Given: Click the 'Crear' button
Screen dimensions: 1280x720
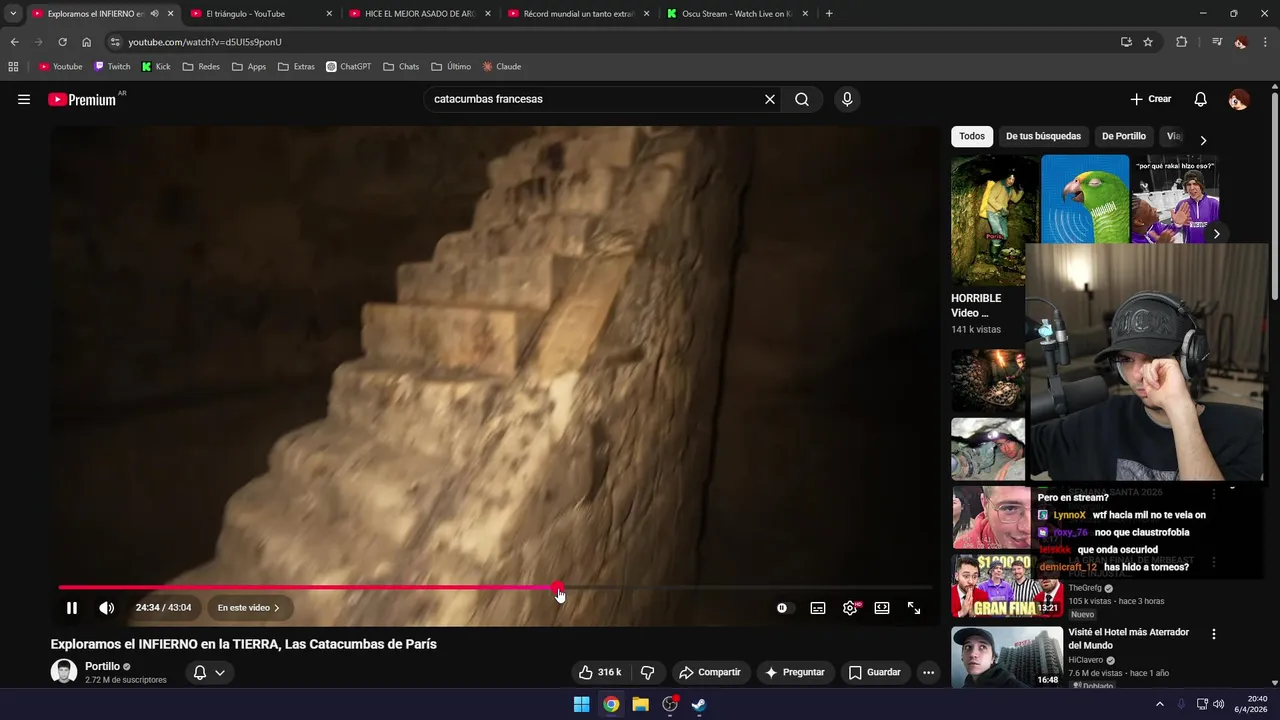Looking at the screenshot, I should pyautogui.click(x=1151, y=99).
